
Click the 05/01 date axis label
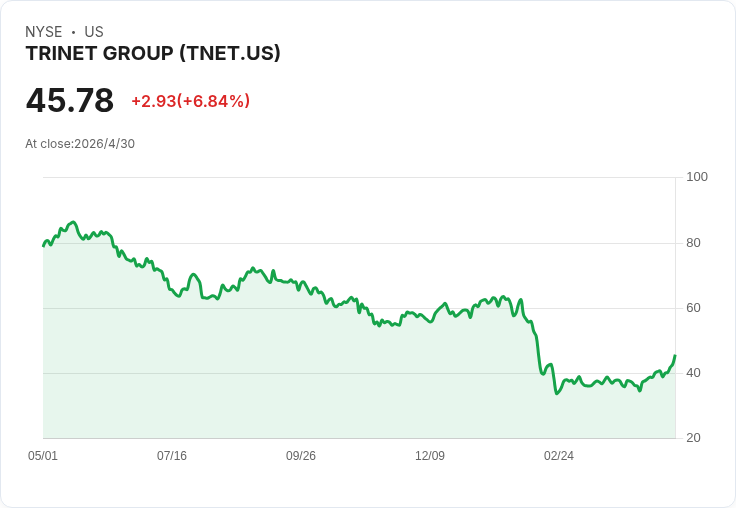(43, 456)
